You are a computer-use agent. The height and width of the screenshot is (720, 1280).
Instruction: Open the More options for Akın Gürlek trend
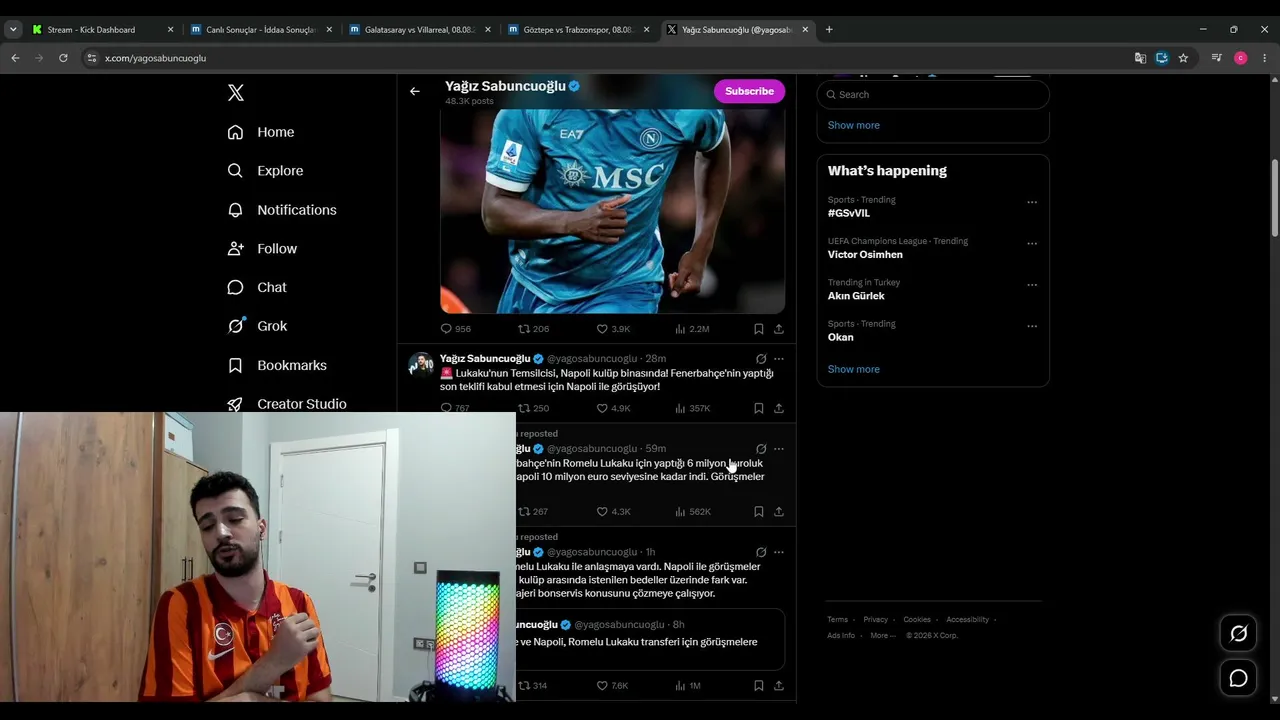(1032, 285)
